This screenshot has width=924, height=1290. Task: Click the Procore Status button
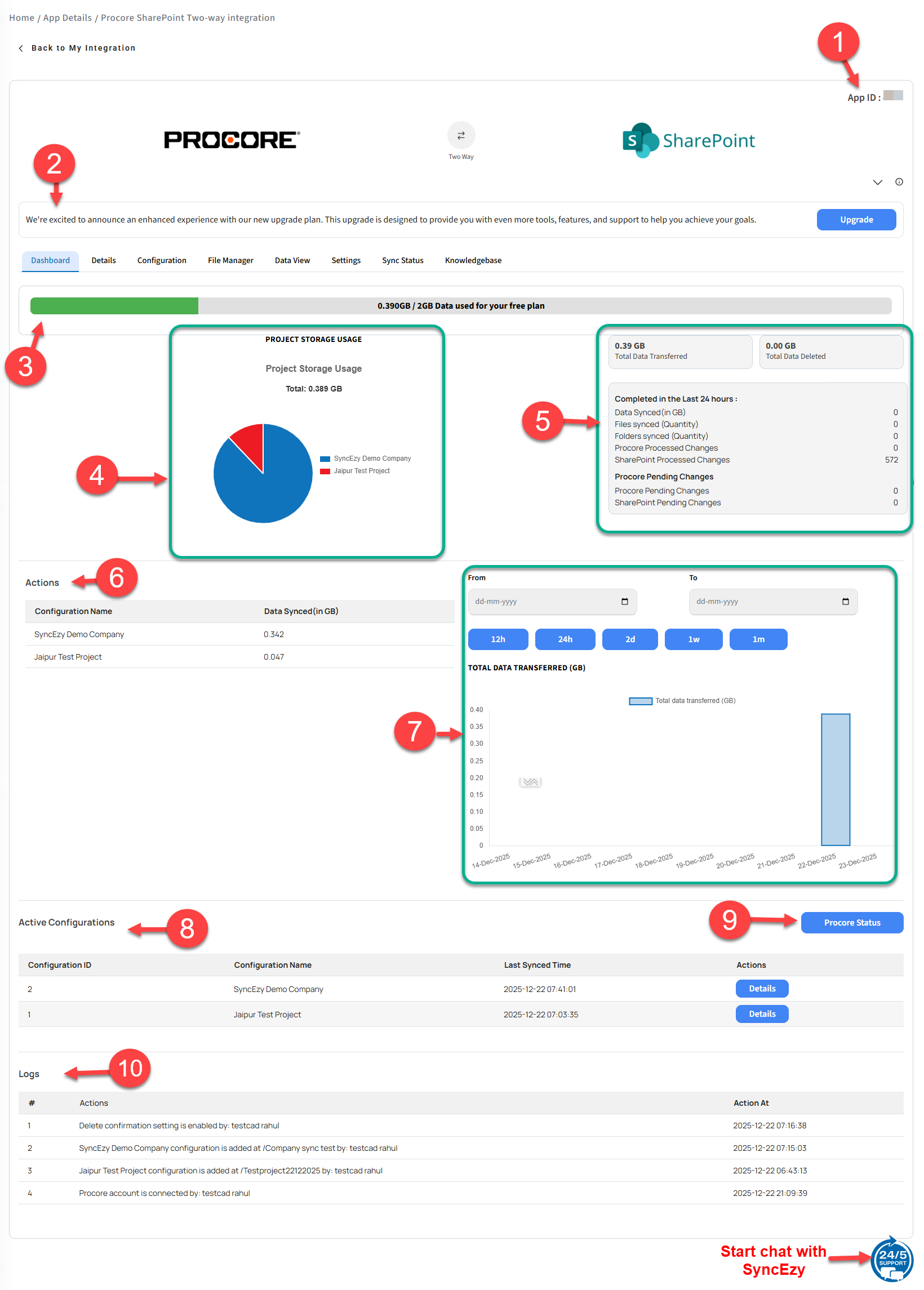(x=852, y=923)
